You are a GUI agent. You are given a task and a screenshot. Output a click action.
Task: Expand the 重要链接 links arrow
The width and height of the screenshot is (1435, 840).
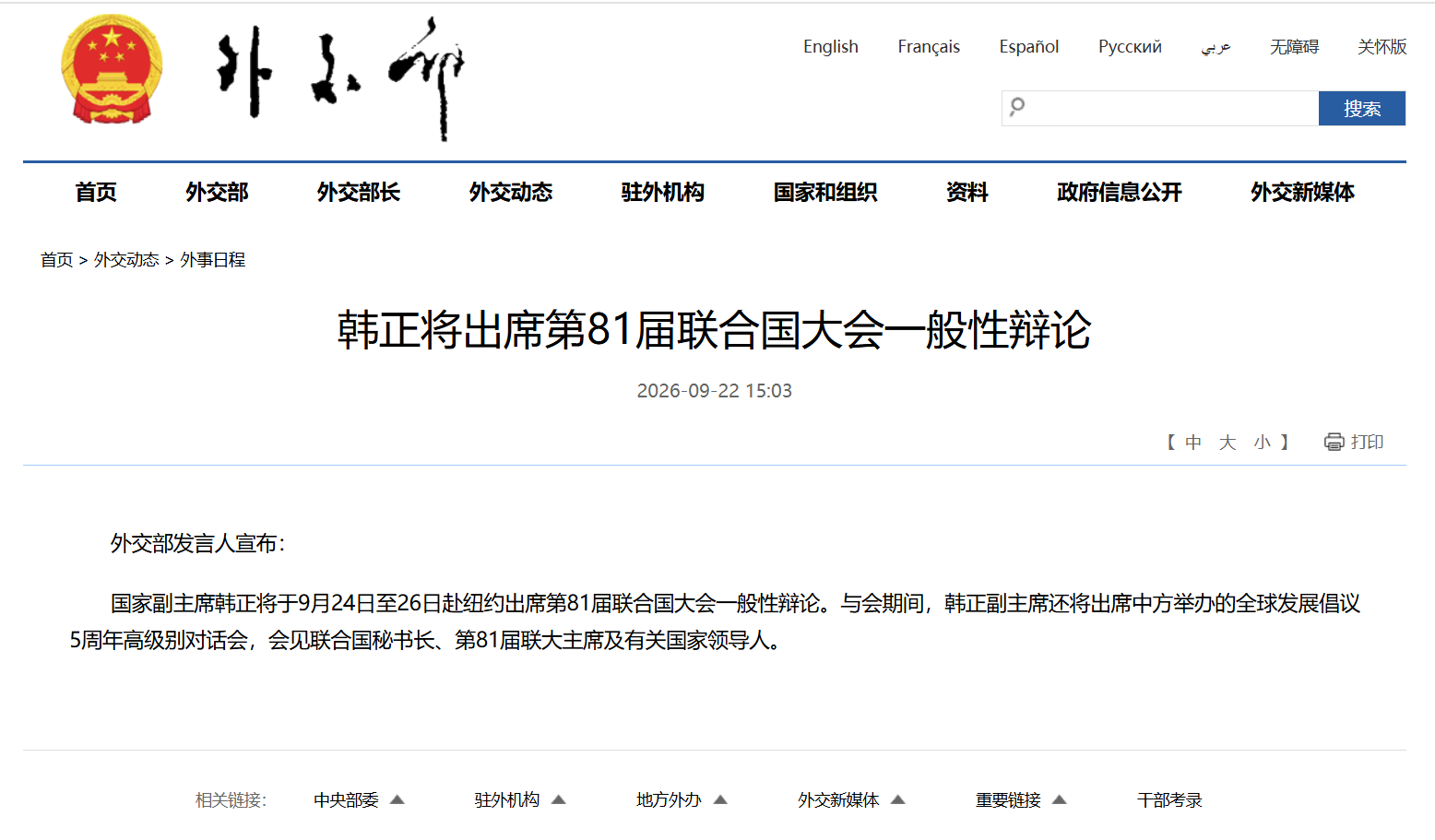click(x=1059, y=799)
